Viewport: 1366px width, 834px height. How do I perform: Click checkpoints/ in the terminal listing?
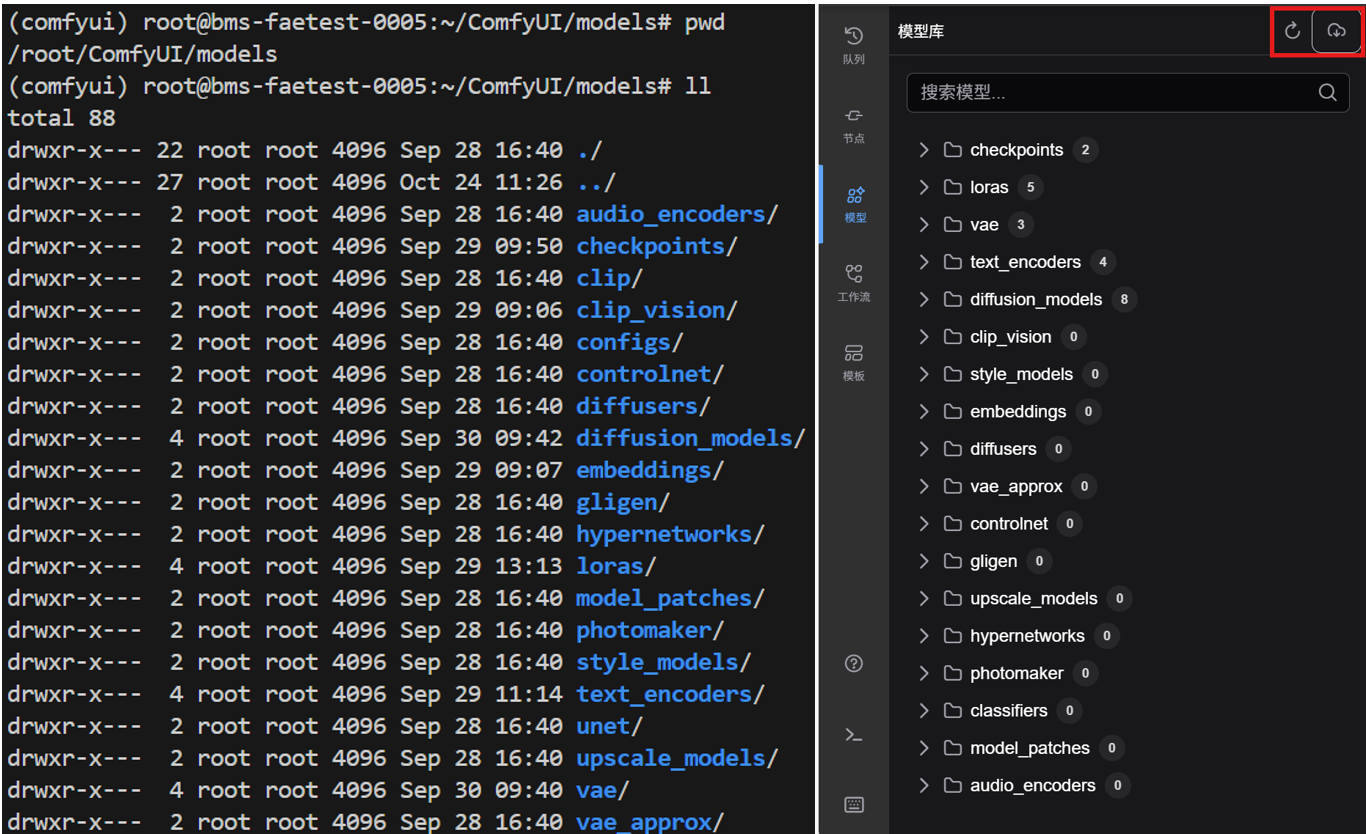point(657,246)
